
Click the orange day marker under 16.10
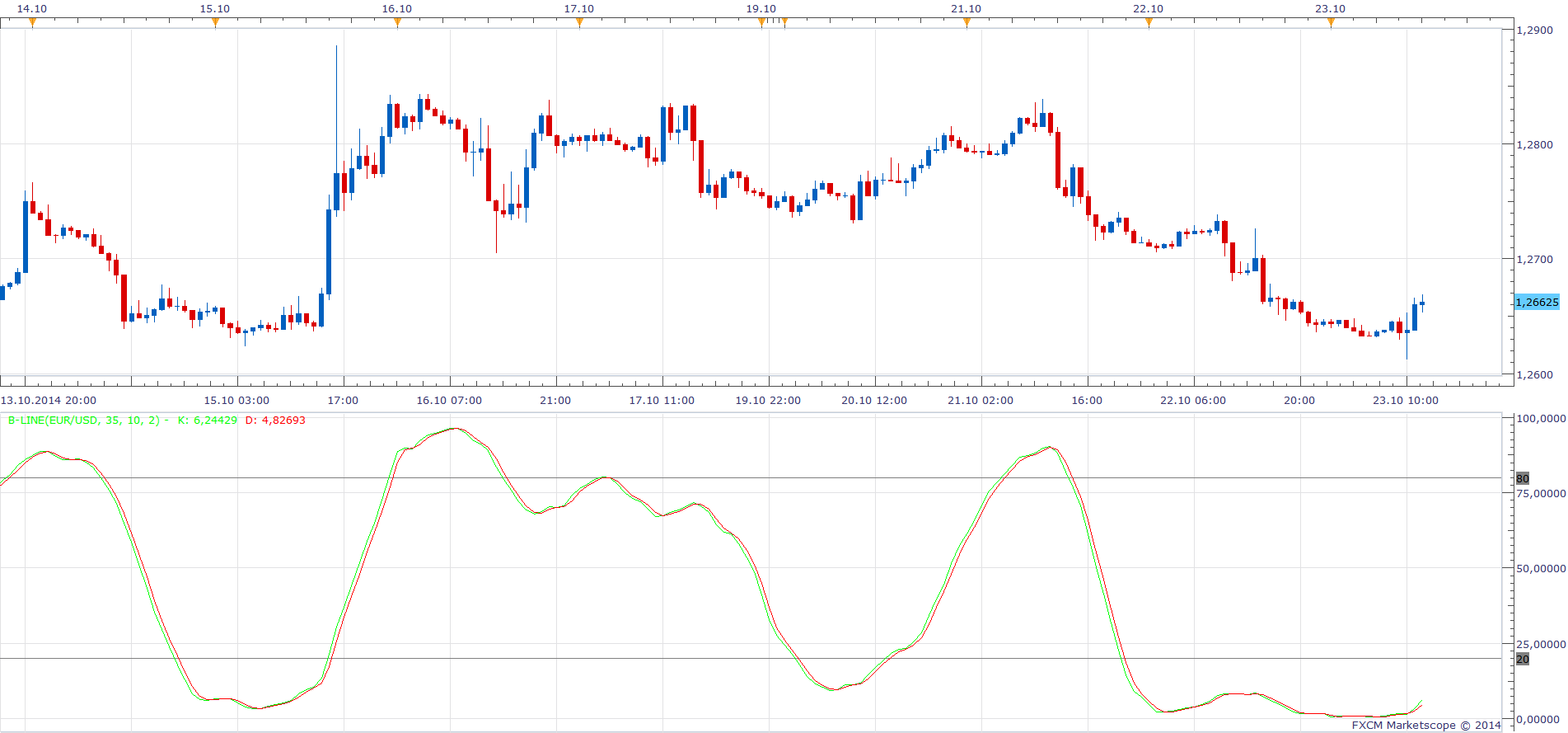(x=397, y=23)
